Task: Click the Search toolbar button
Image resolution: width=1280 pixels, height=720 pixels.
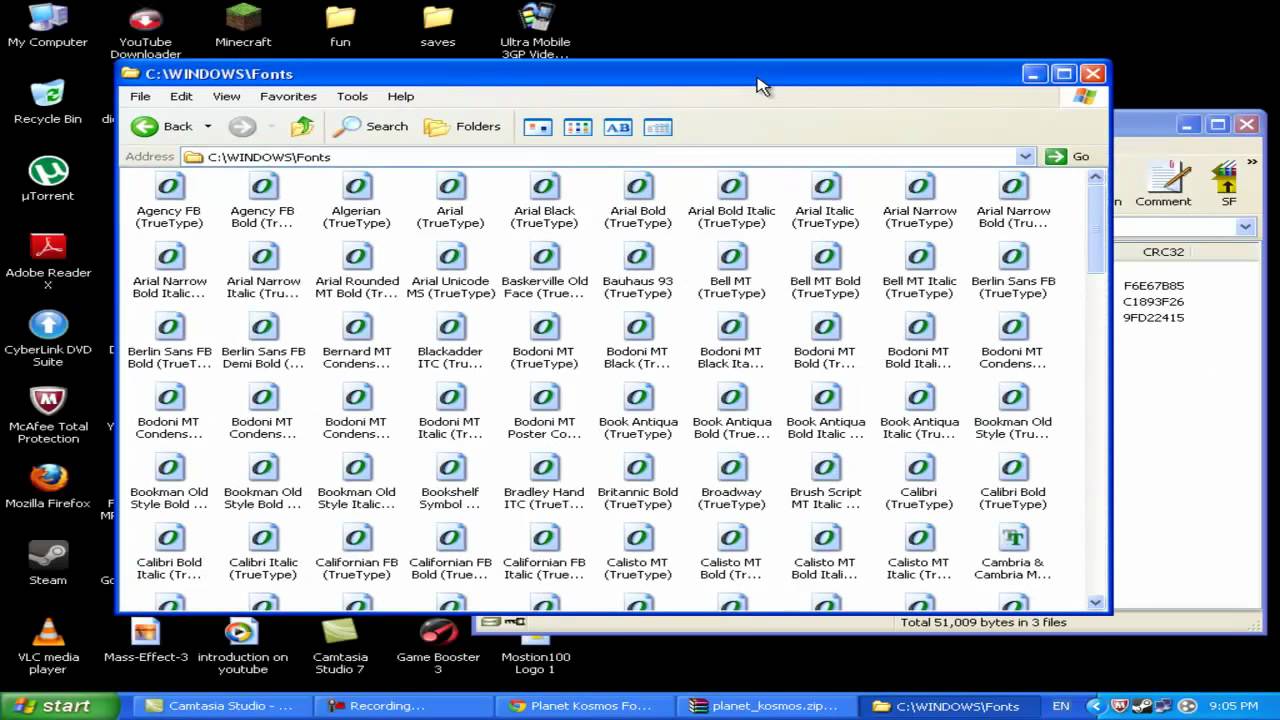Action: coord(371,126)
